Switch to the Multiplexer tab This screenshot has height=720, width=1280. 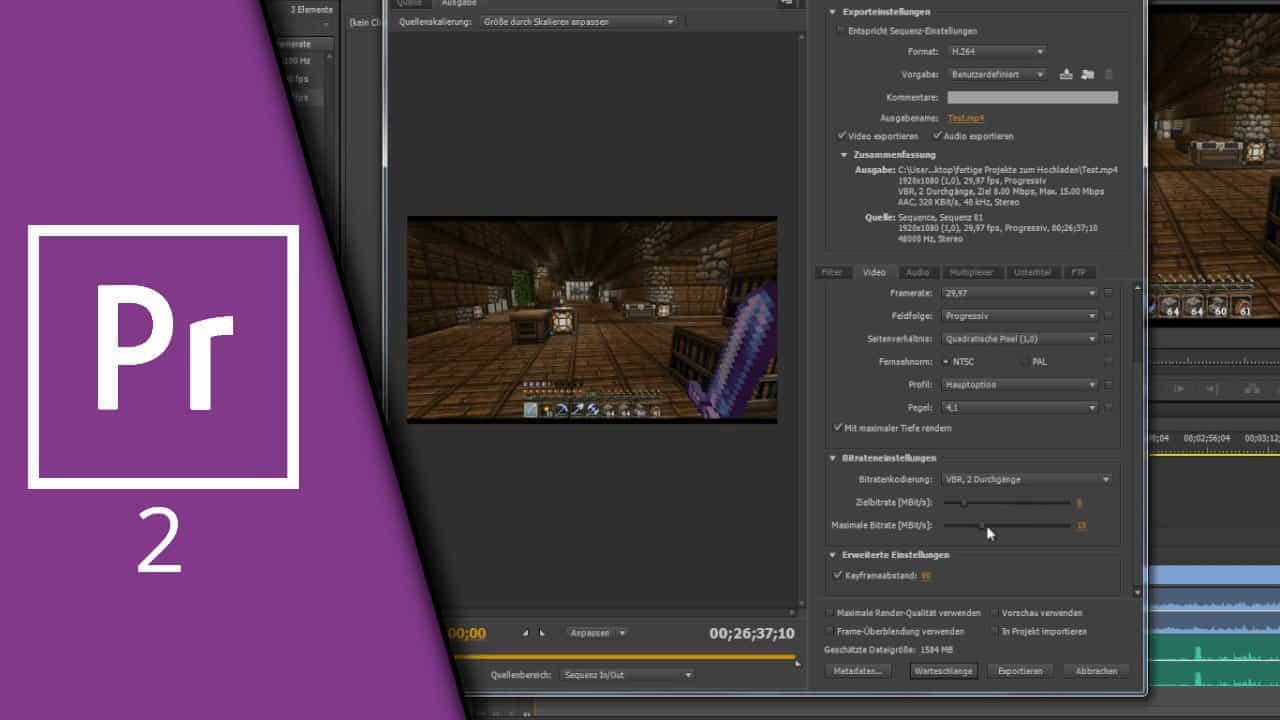(971, 272)
